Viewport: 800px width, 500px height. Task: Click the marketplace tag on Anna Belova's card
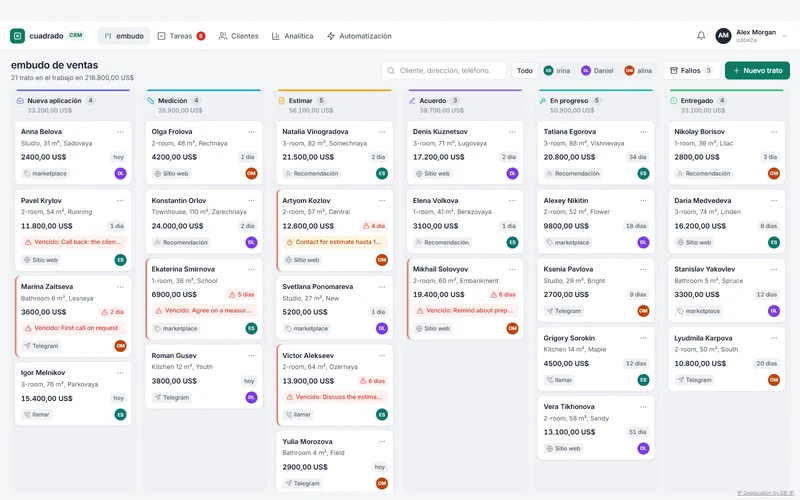point(45,173)
